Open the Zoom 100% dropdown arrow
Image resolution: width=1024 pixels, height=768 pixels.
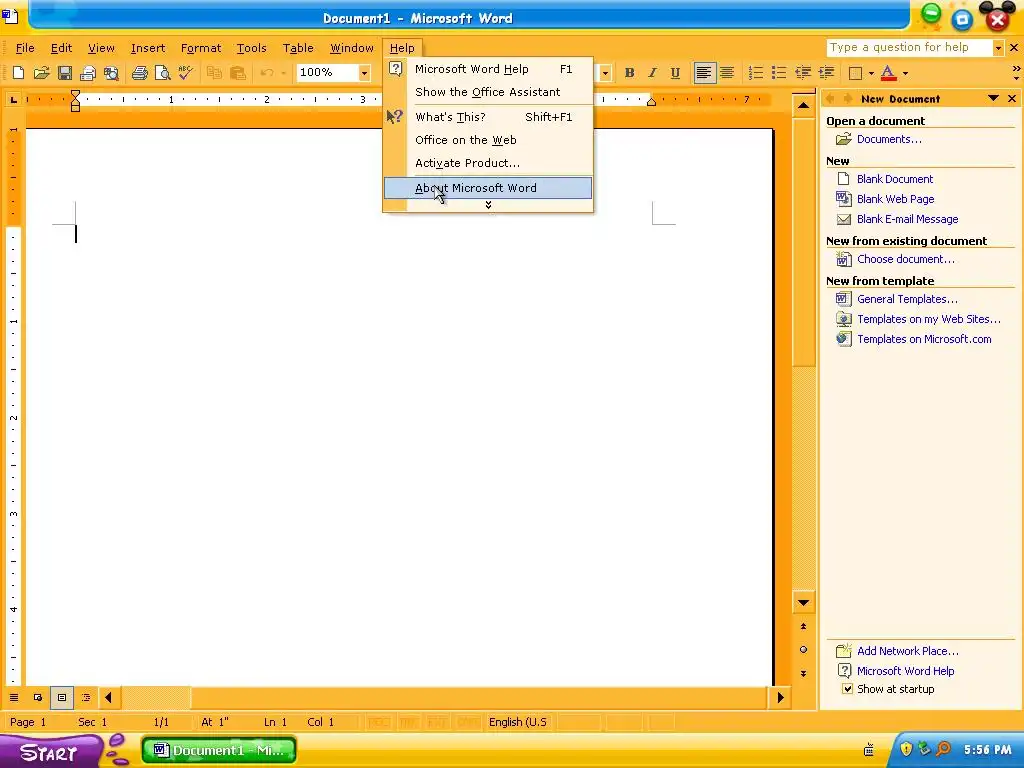(x=364, y=73)
